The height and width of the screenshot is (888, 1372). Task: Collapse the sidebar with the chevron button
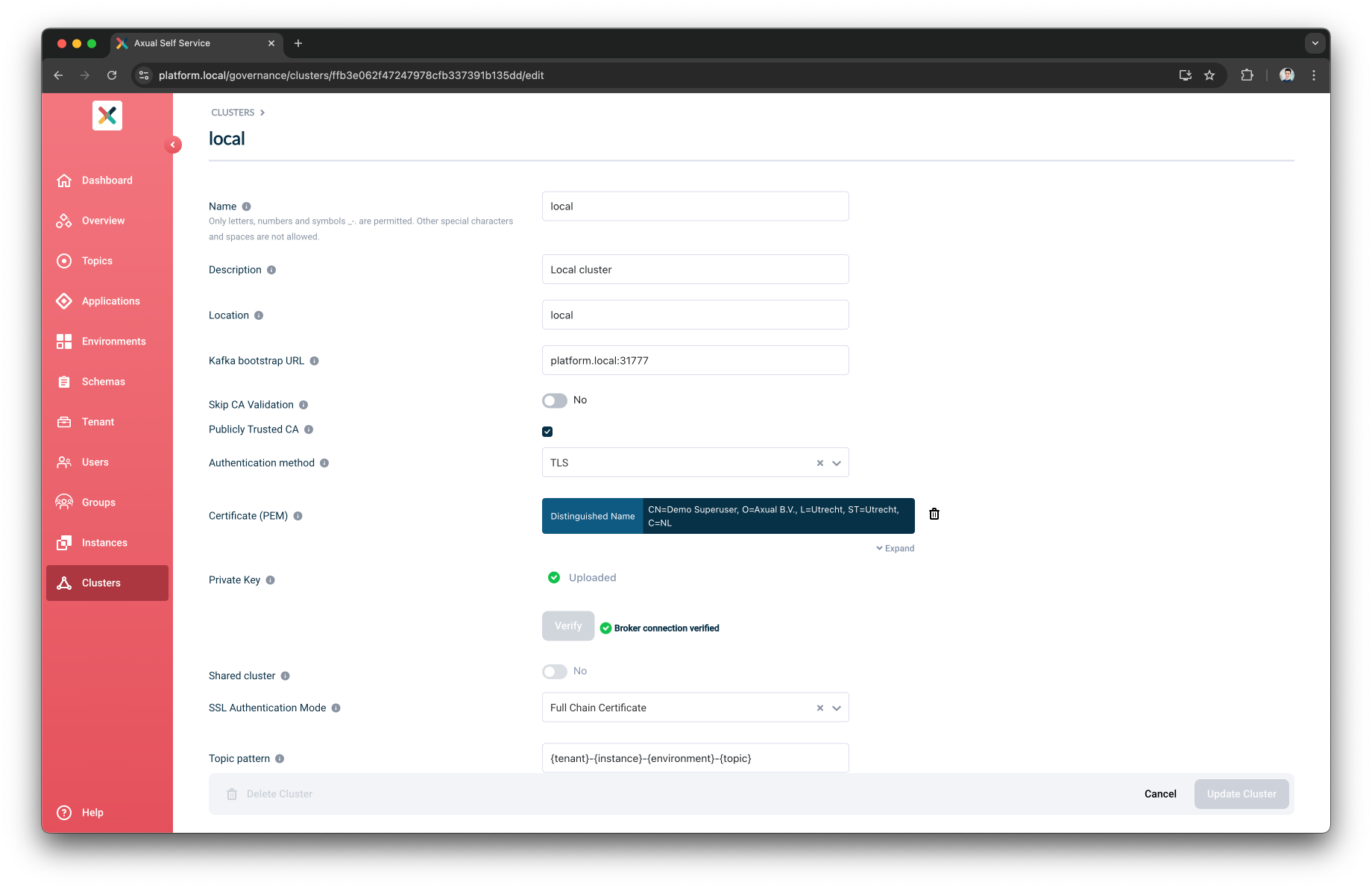(173, 145)
